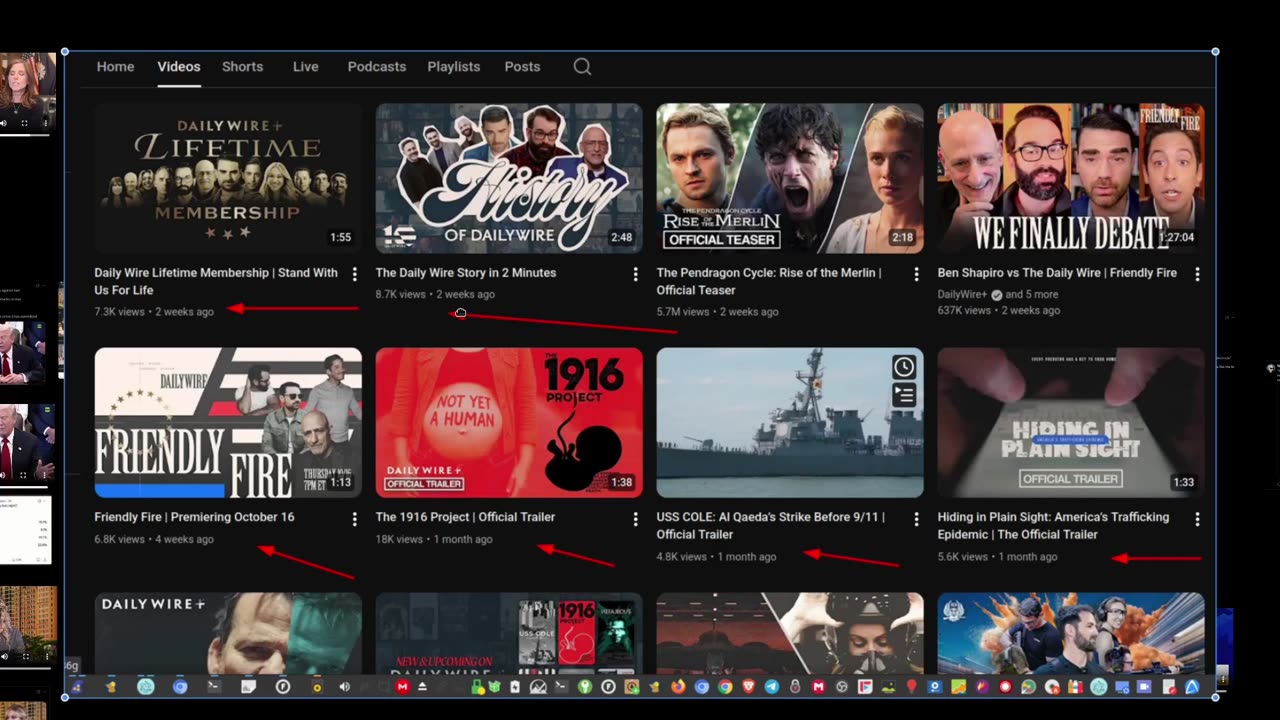The image size is (1280, 720).
Task: Click "6.8K views • 4 weeks ago" text
Action: pyautogui.click(x=154, y=540)
